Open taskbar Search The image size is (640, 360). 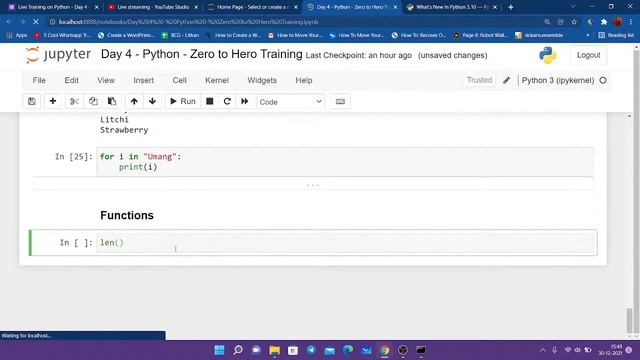[x=238, y=350]
